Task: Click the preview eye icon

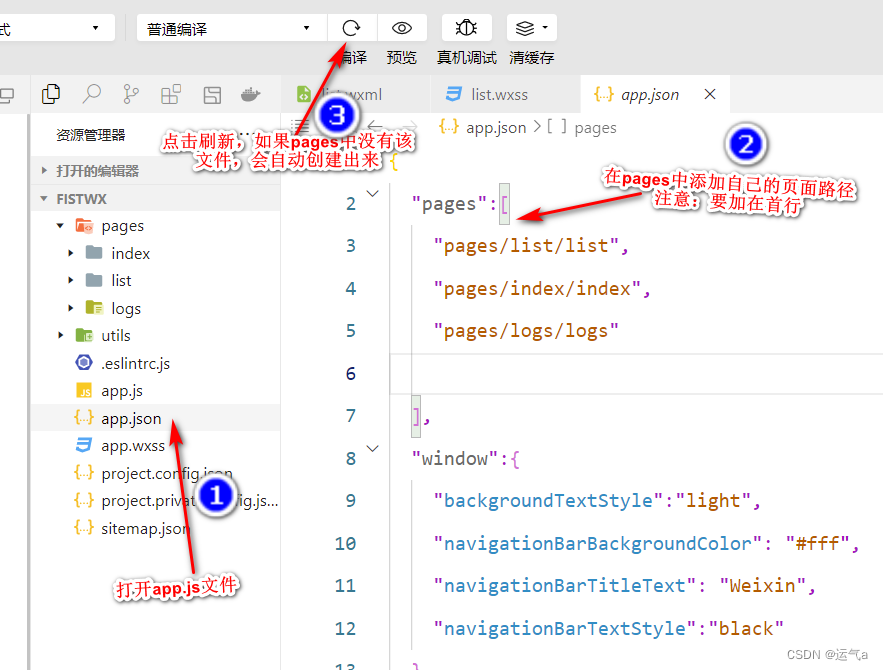Action: point(402,28)
